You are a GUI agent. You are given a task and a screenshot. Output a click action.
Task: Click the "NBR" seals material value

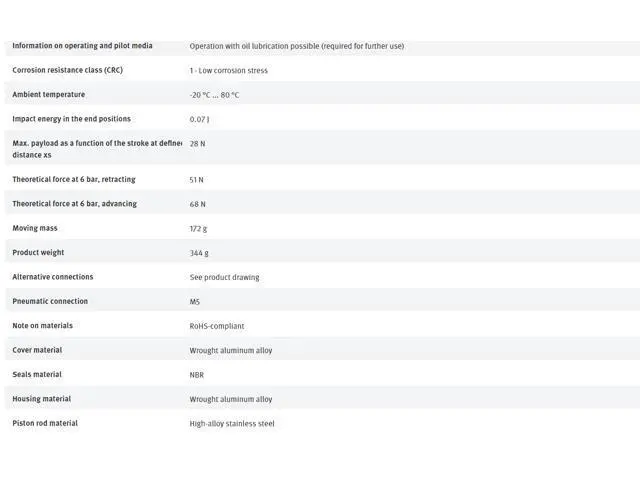197,375
